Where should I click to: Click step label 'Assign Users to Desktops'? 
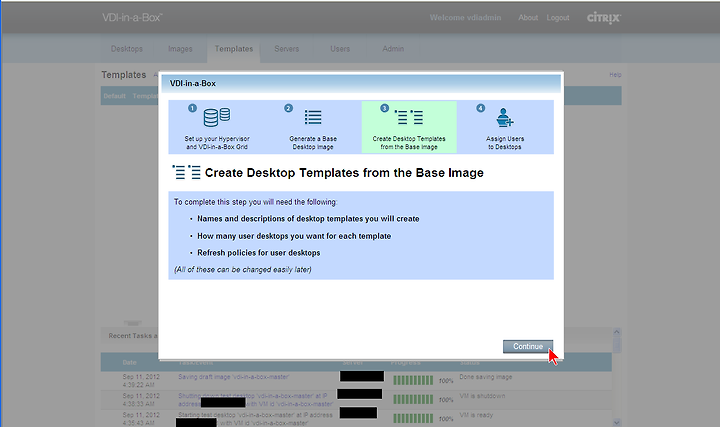(505, 143)
